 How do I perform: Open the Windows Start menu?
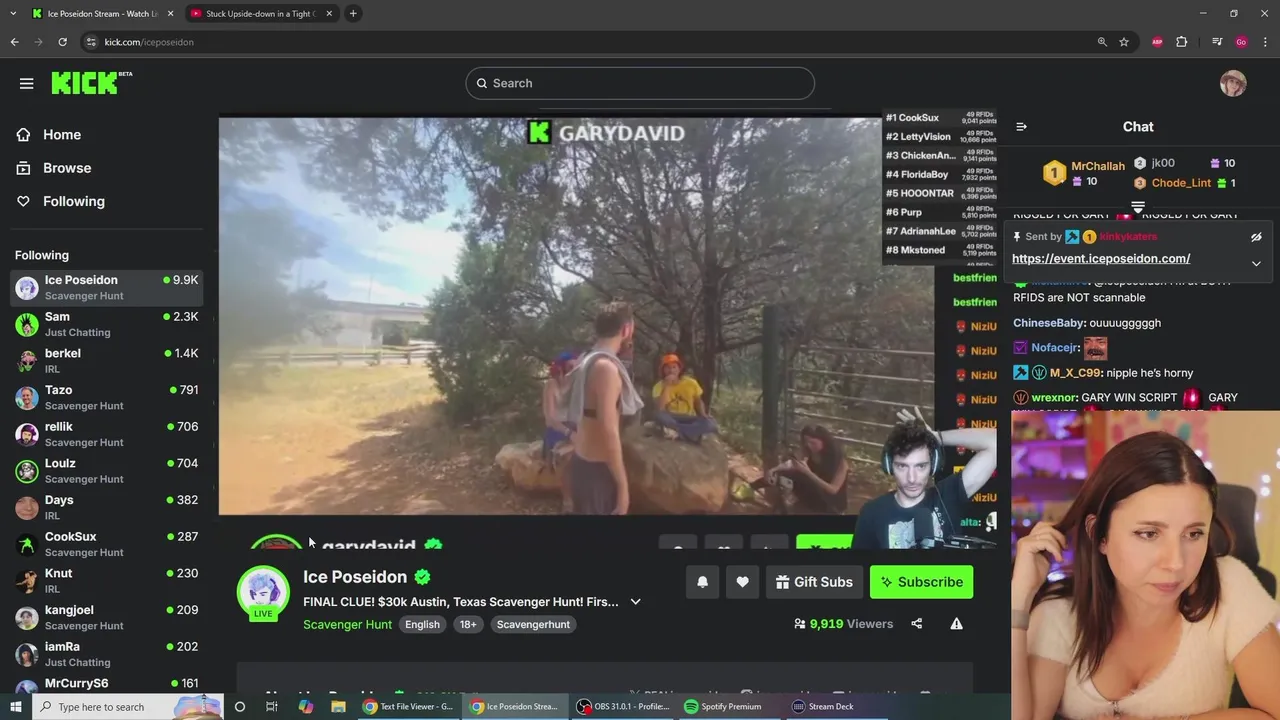(17, 706)
